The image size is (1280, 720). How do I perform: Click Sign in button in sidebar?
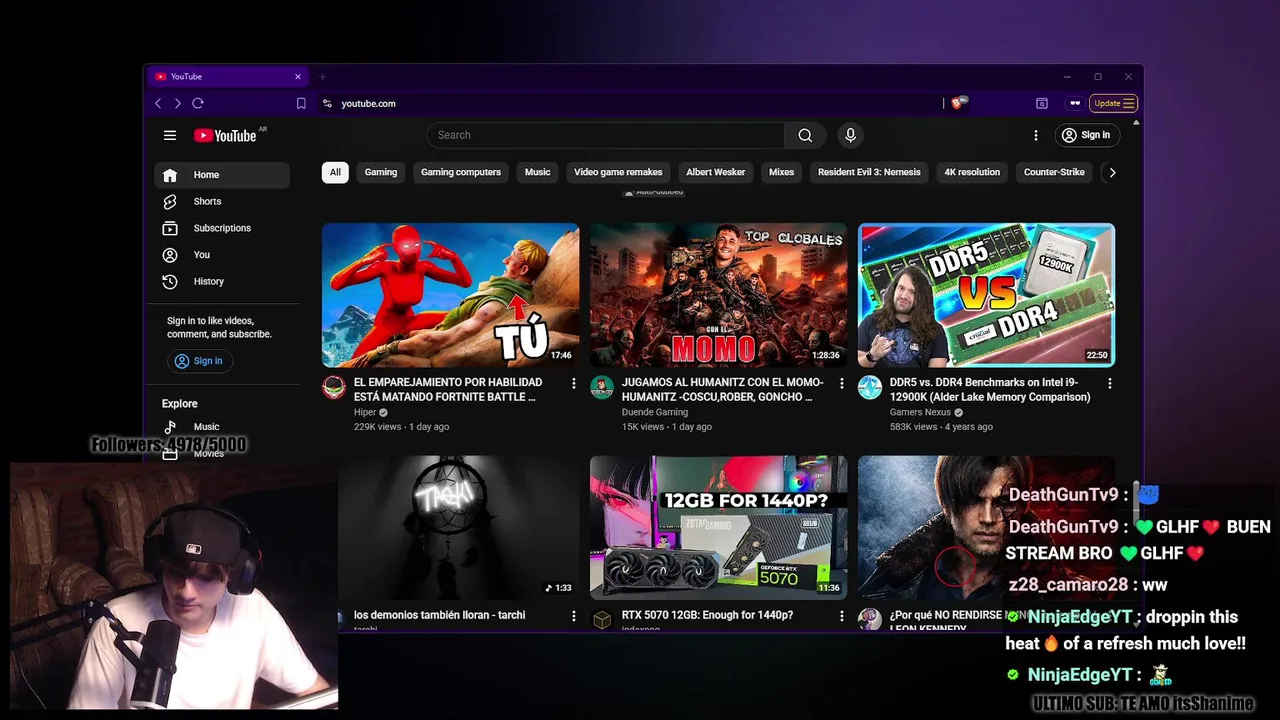tap(199, 361)
